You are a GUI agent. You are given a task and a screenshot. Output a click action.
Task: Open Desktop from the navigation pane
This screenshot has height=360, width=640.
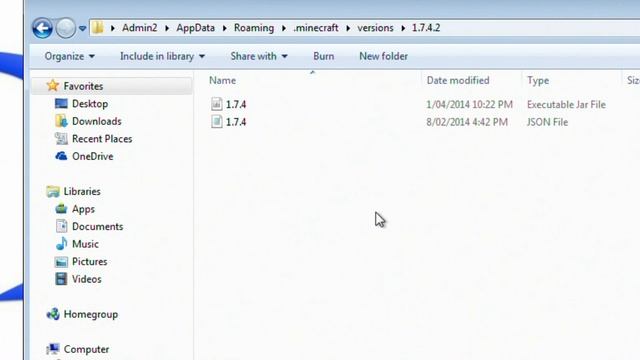pyautogui.click(x=90, y=104)
